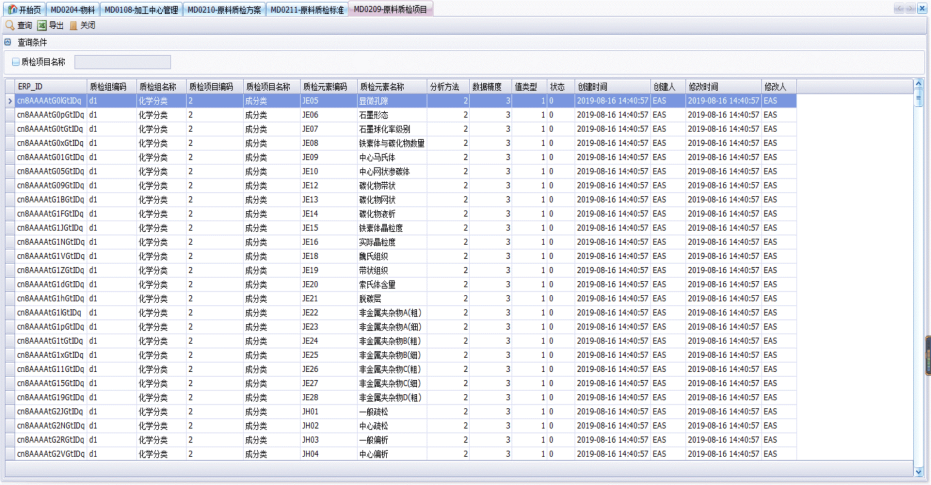This screenshot has width=931, height=485.
Task: Click the 状态 column header
Action: 561,87
